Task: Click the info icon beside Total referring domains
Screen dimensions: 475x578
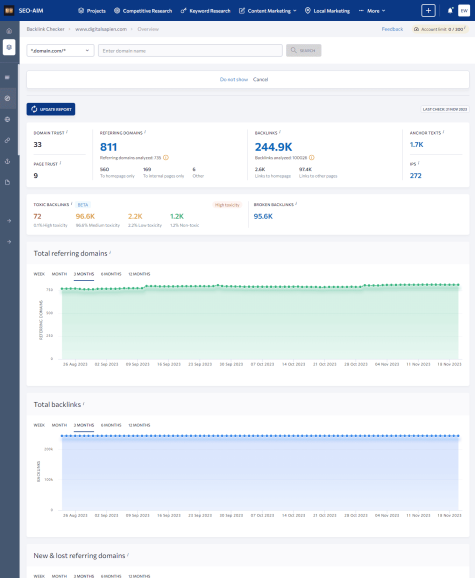Action: 110,252
